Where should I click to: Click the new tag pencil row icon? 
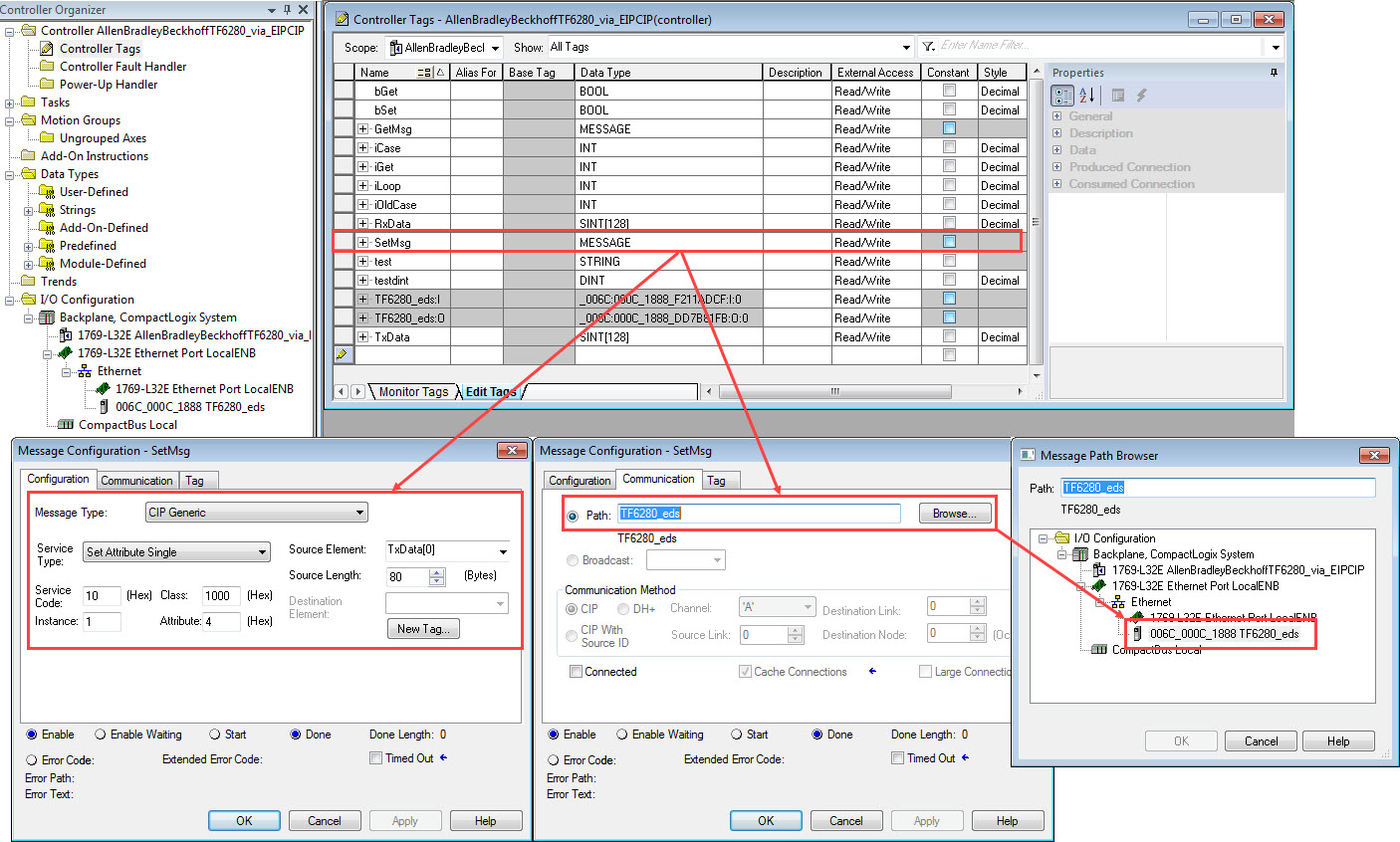click(342, 354)
